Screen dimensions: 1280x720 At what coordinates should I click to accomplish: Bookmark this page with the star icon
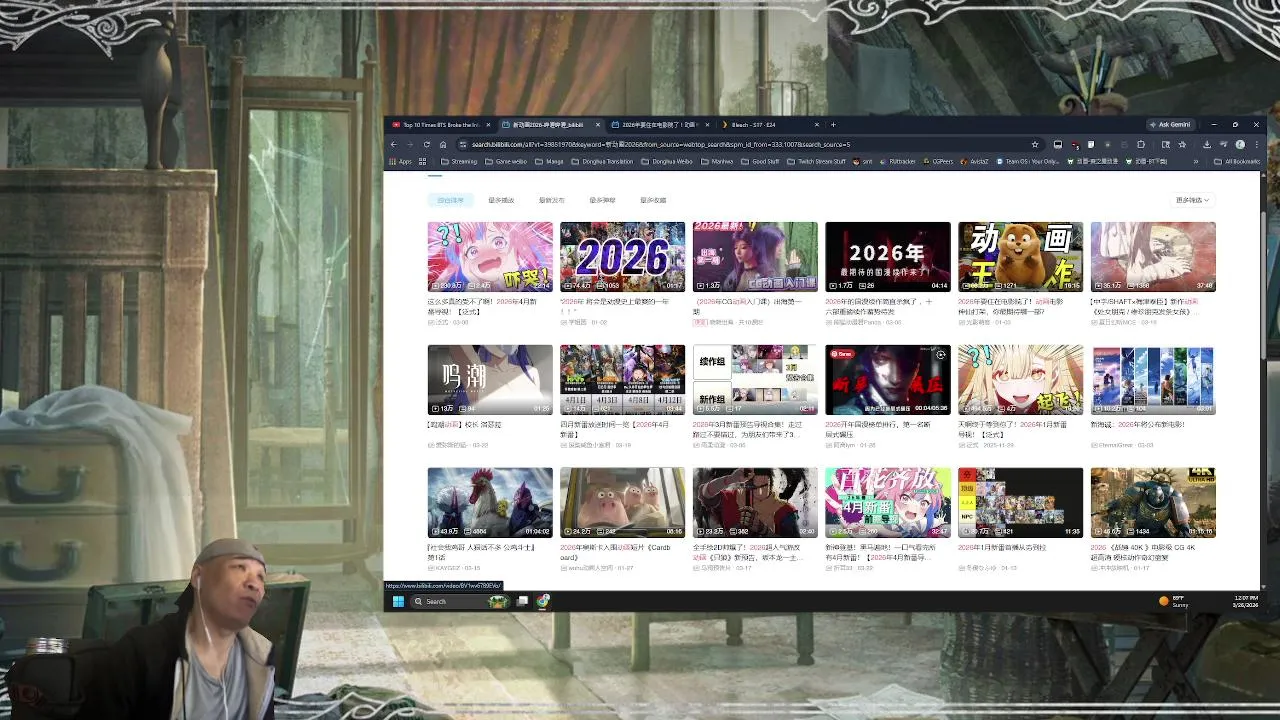[1035, 144]
